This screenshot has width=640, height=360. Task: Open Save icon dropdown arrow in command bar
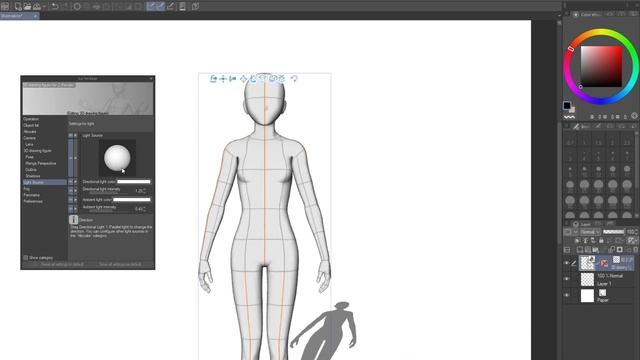(x=44, y=7)
